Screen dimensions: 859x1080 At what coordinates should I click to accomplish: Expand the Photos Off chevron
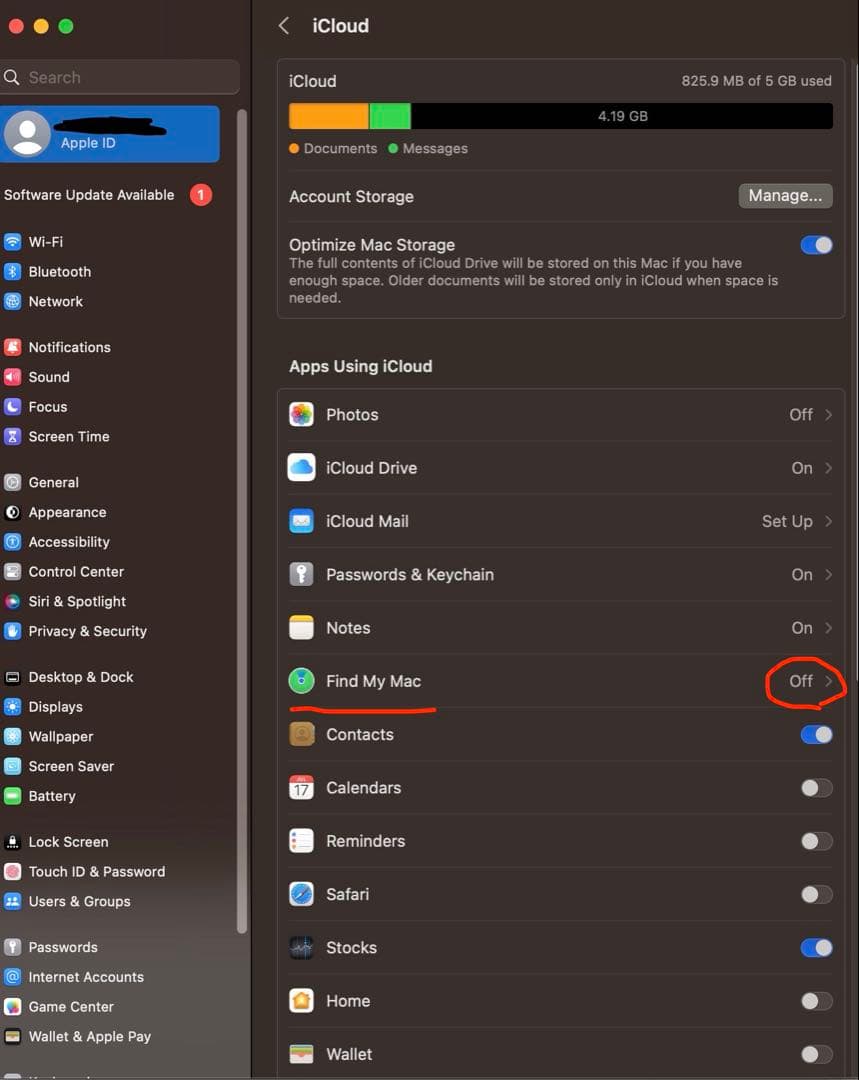828,415
